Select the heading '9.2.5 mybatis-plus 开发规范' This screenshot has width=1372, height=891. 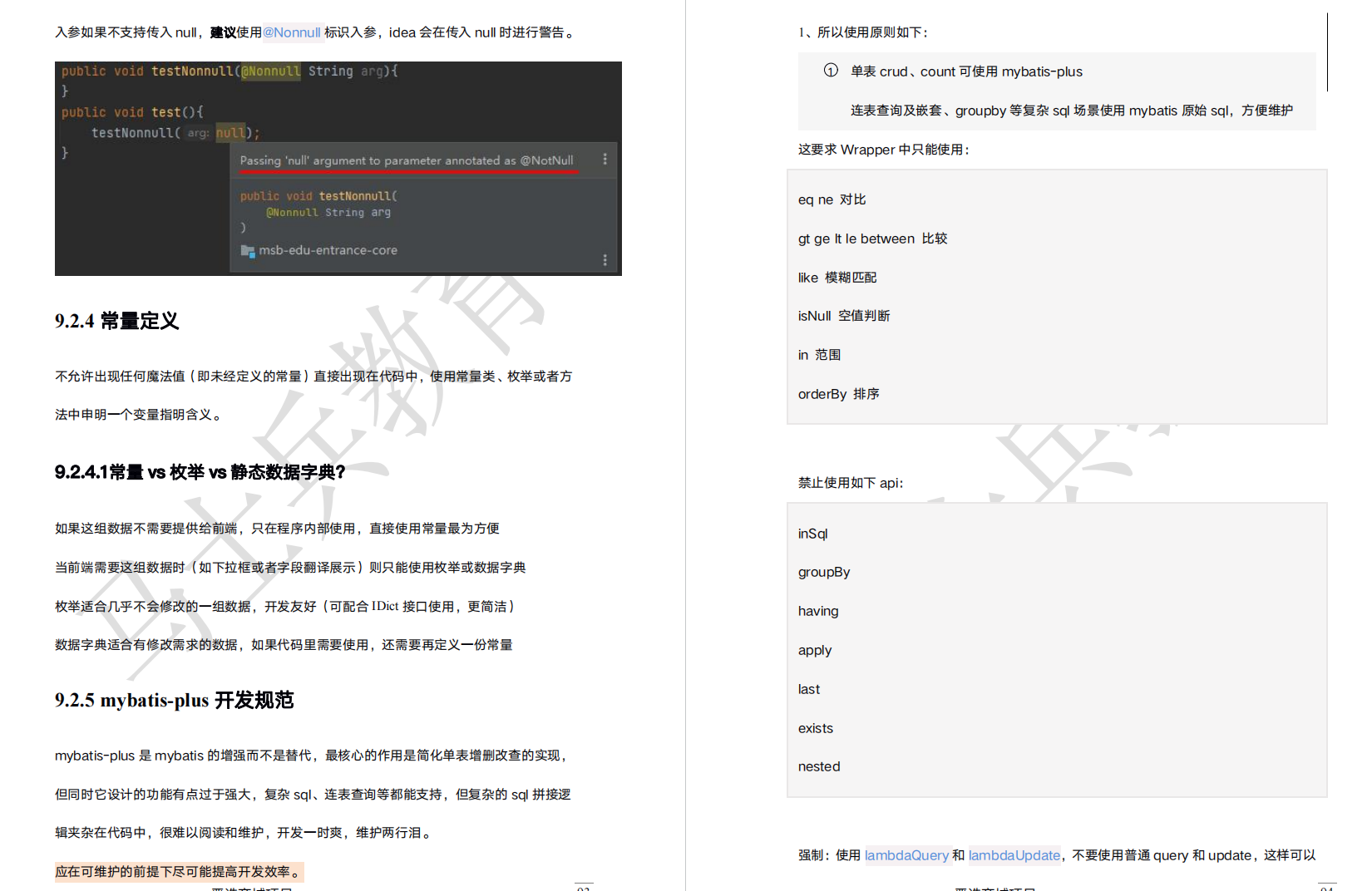coord(175,700)
